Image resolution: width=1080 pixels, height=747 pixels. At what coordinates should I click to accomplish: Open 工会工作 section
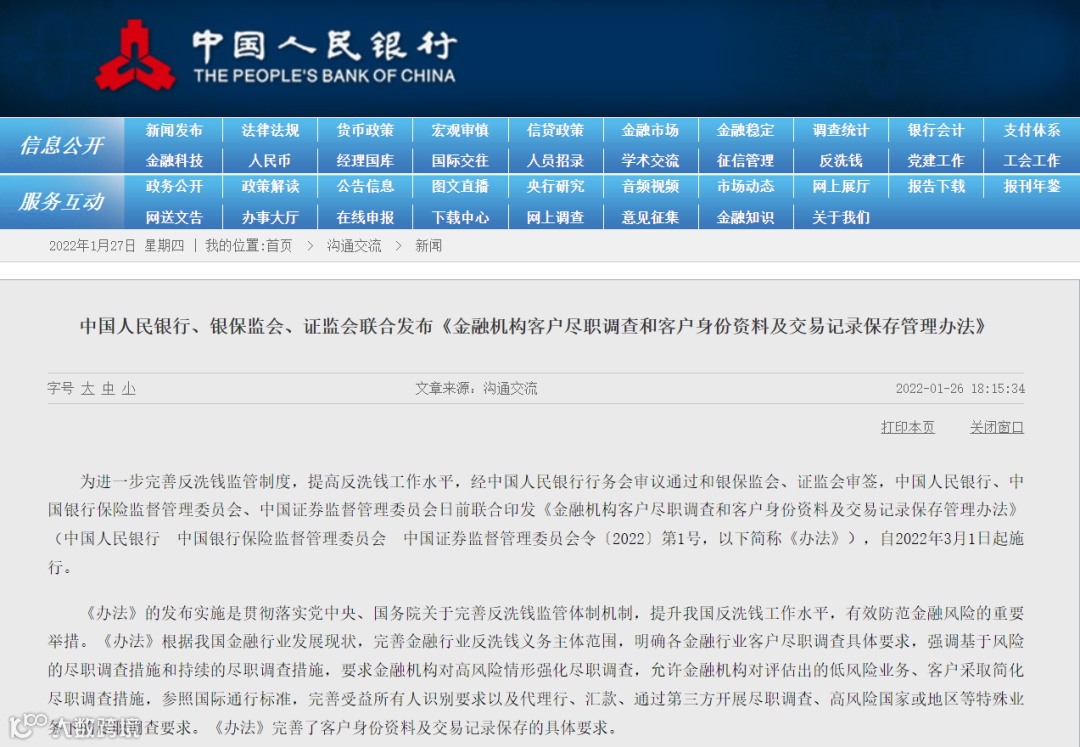[x=1032, y=160]
